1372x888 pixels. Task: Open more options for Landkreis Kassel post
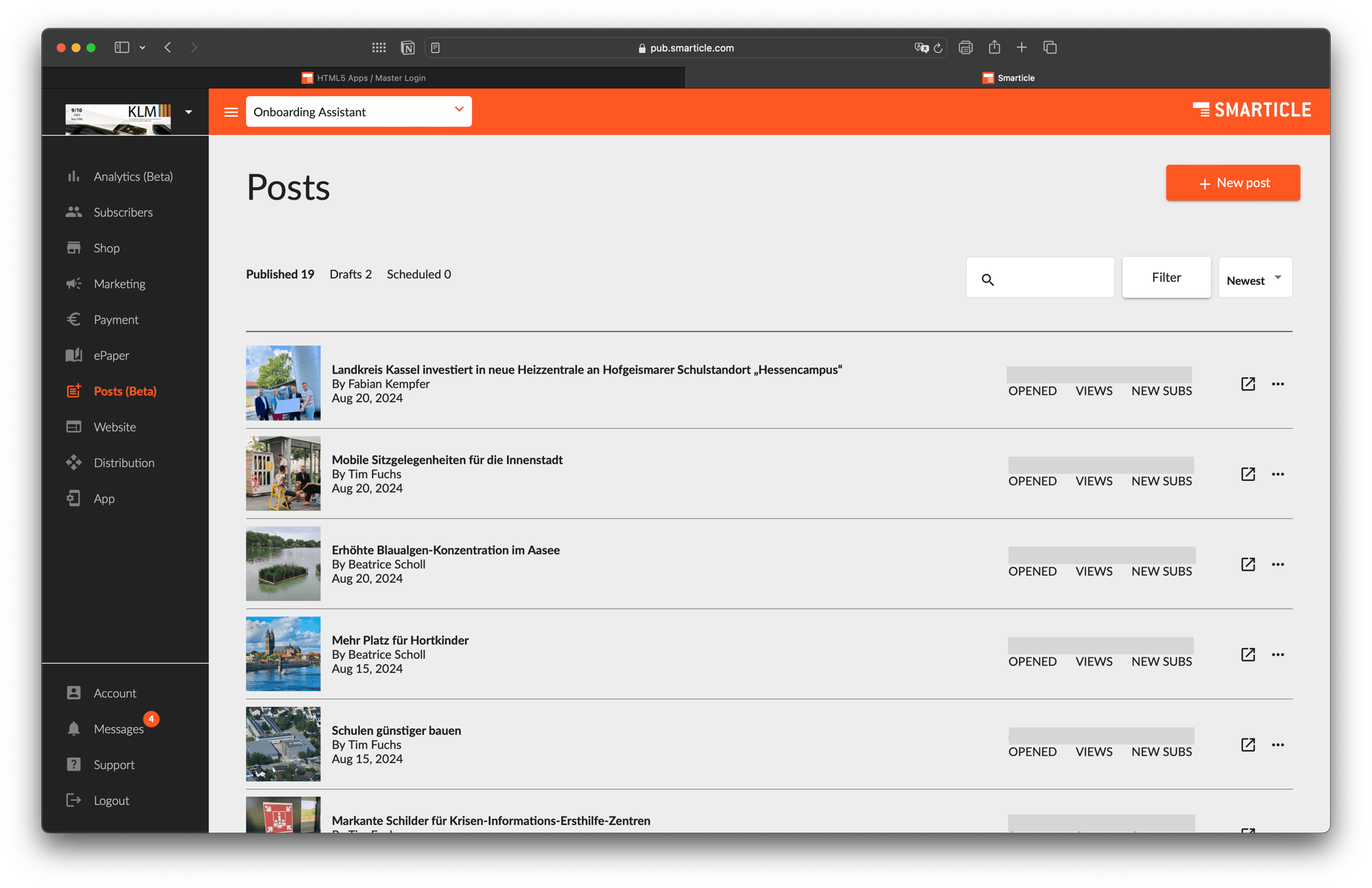click(1277, 384)
